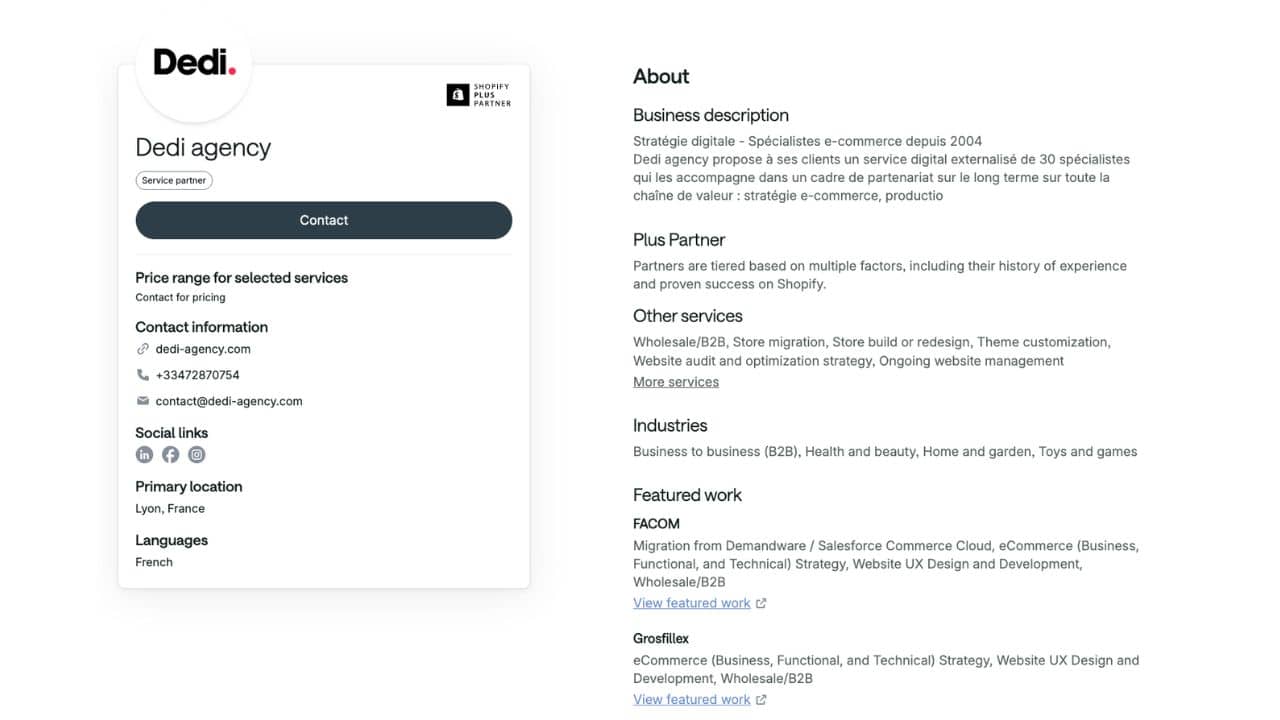Viewport: 1280px width, 720px height.
Task: Click external link icon under Grosfillex work
Action: click(761, 700)
